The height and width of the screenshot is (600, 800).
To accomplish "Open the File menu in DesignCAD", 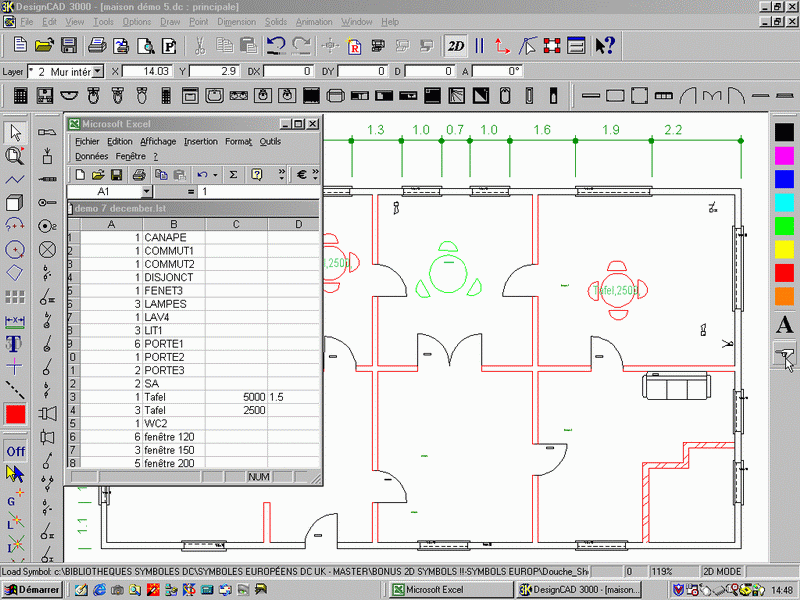I will tap(27, 22).
